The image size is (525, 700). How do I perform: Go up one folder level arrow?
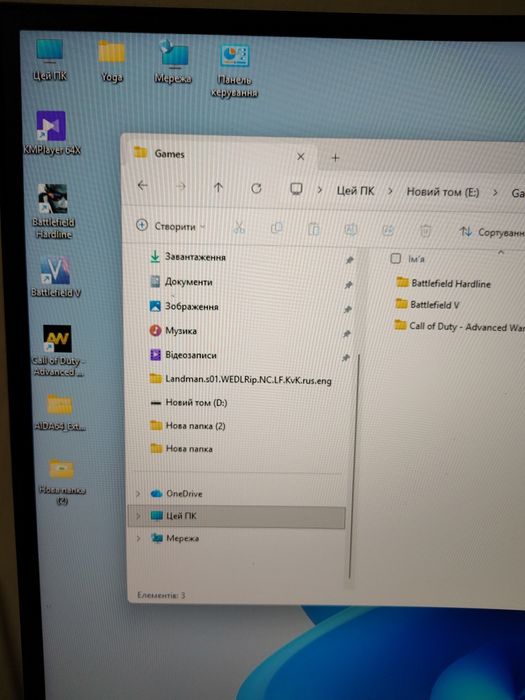[218, 188]
